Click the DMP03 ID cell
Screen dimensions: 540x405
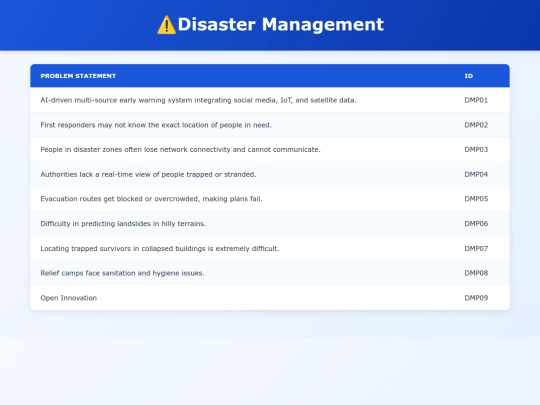476,149
